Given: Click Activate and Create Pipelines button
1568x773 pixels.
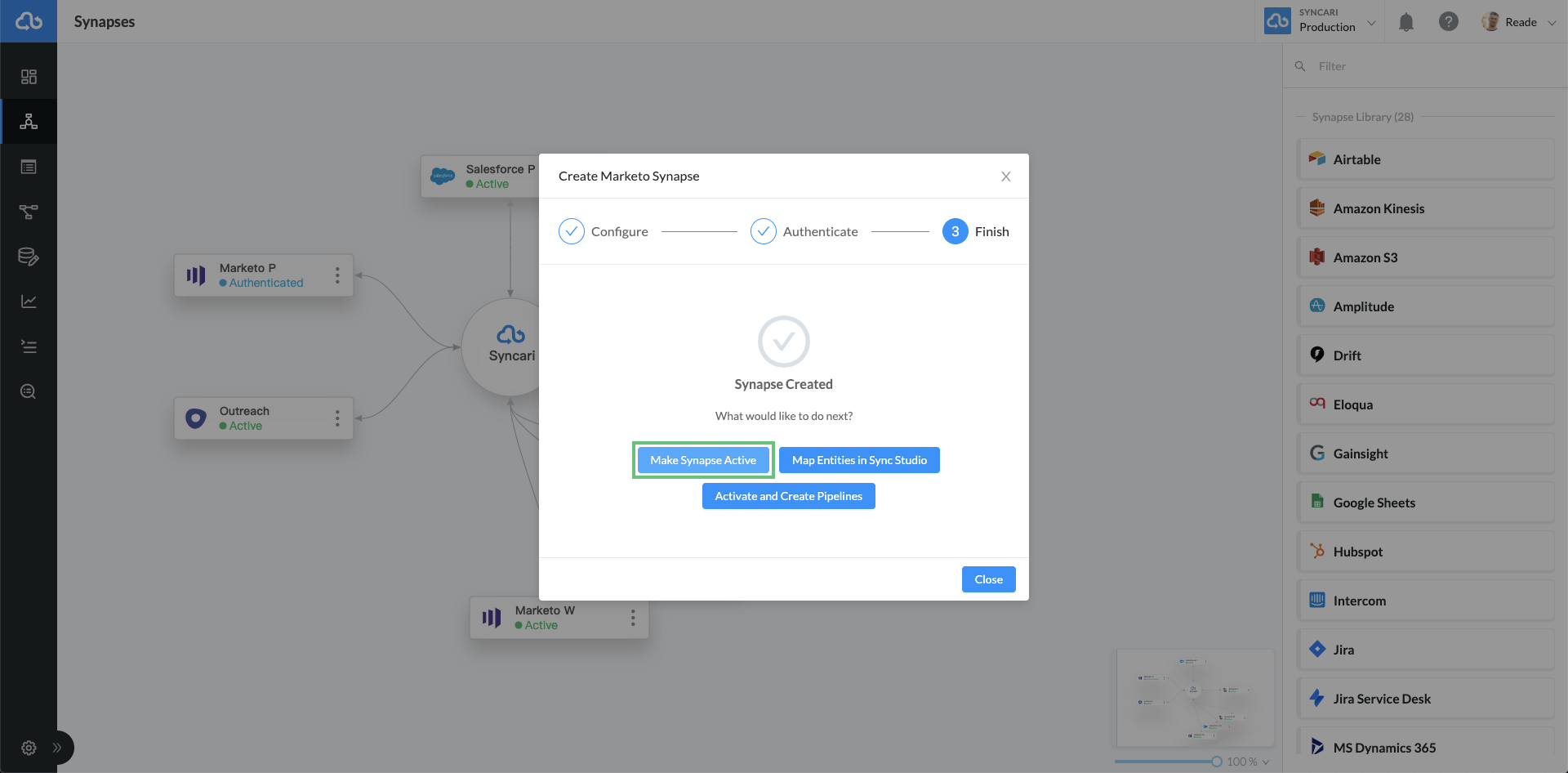Looking at the screenshot, I should (789, 496).
